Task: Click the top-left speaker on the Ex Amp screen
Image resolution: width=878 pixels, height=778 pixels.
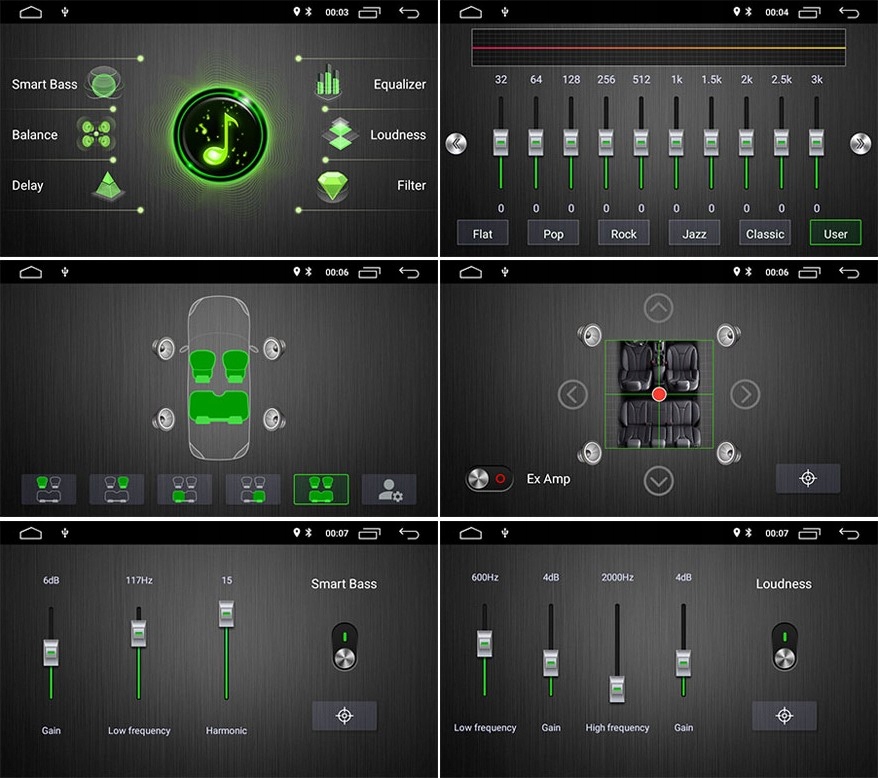Action: 590,336
